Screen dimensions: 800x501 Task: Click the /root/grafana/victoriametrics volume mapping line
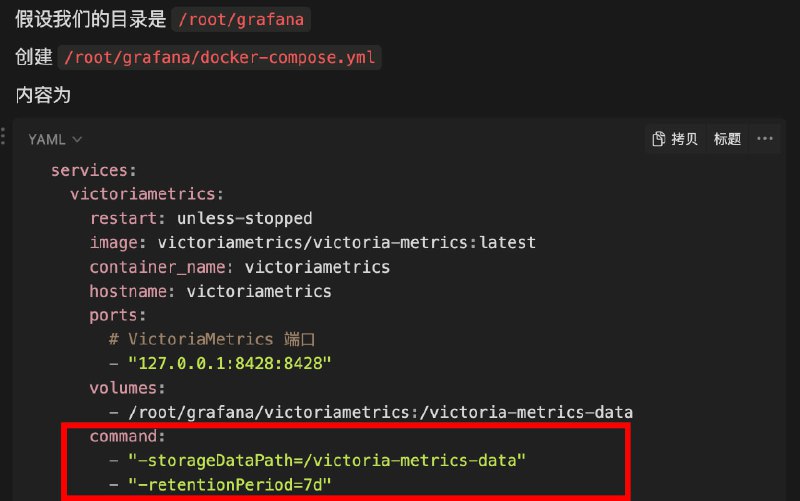(371, 412)
